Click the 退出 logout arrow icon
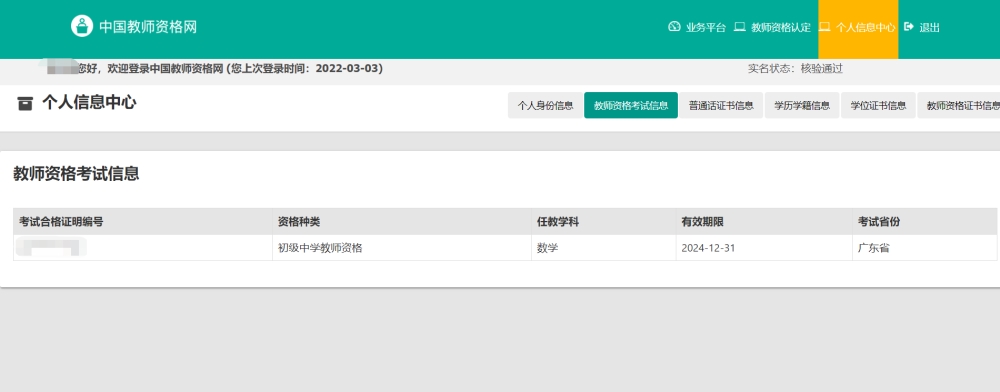This screenshot has height=392, width=1000. 909,27
